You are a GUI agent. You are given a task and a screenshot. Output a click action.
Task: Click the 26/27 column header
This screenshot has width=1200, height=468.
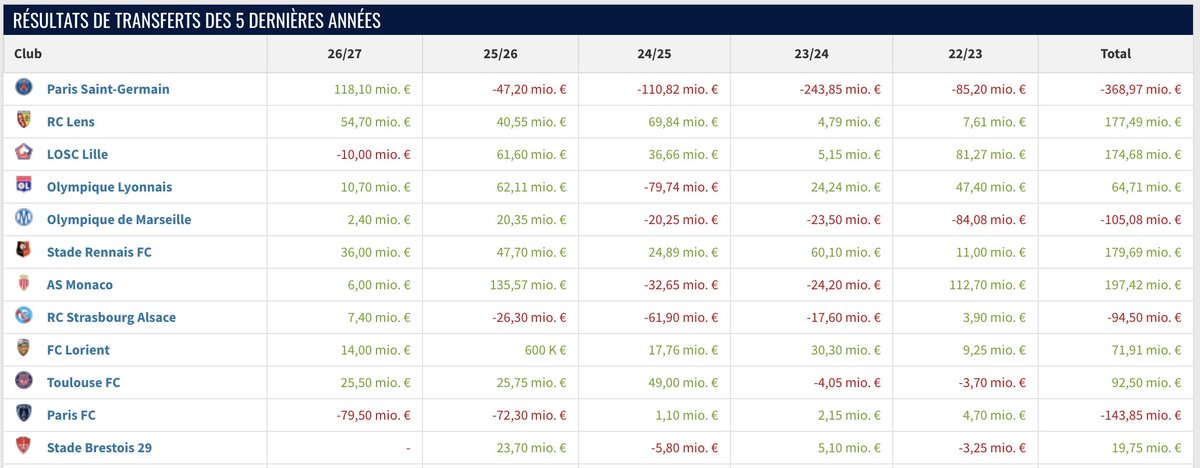344,54
